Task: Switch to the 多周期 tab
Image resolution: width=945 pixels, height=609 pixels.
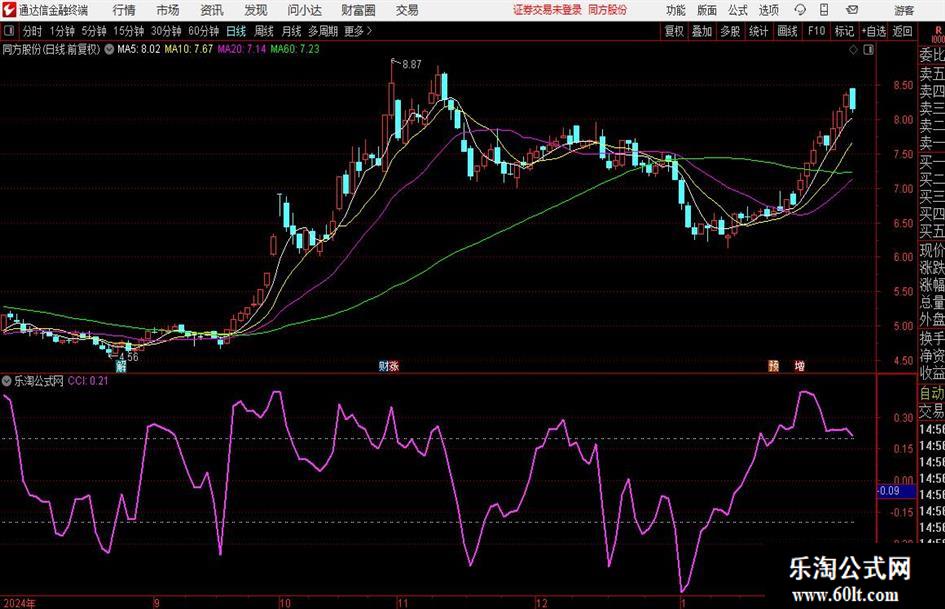Action: click(323, 31)
